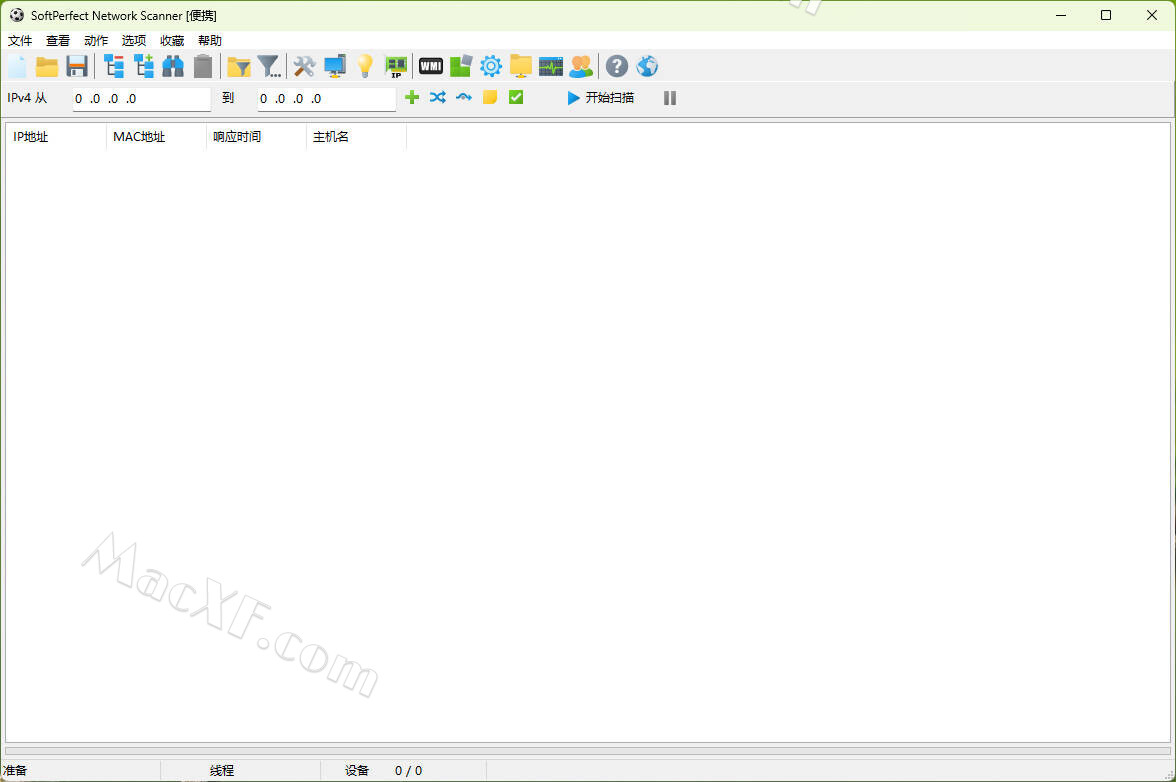Open the advanced filter funnel icon
1176x782 pixels.
coord(269,67)
